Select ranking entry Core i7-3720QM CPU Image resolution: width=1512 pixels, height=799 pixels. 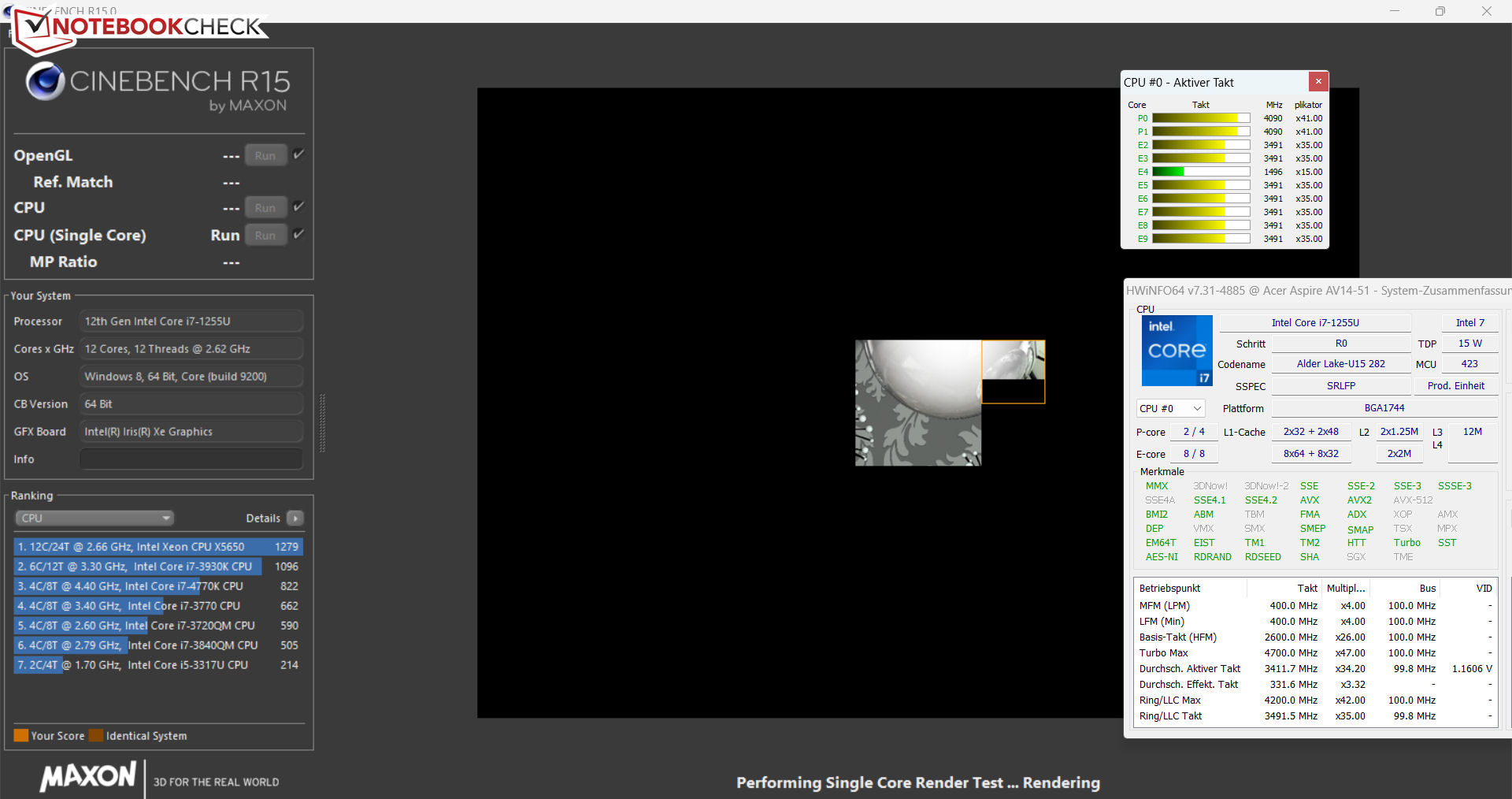(158, 625)
